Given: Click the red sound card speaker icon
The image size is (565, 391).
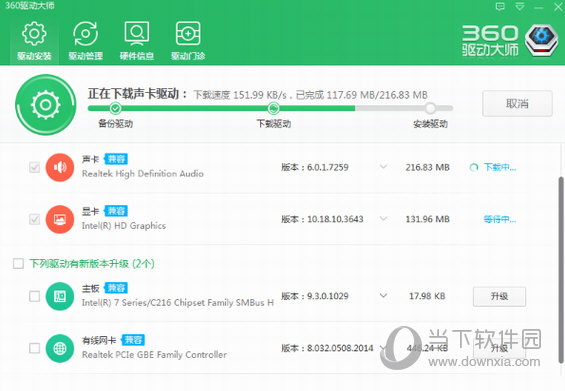Looking at the screenshot, I should [59, 167].
